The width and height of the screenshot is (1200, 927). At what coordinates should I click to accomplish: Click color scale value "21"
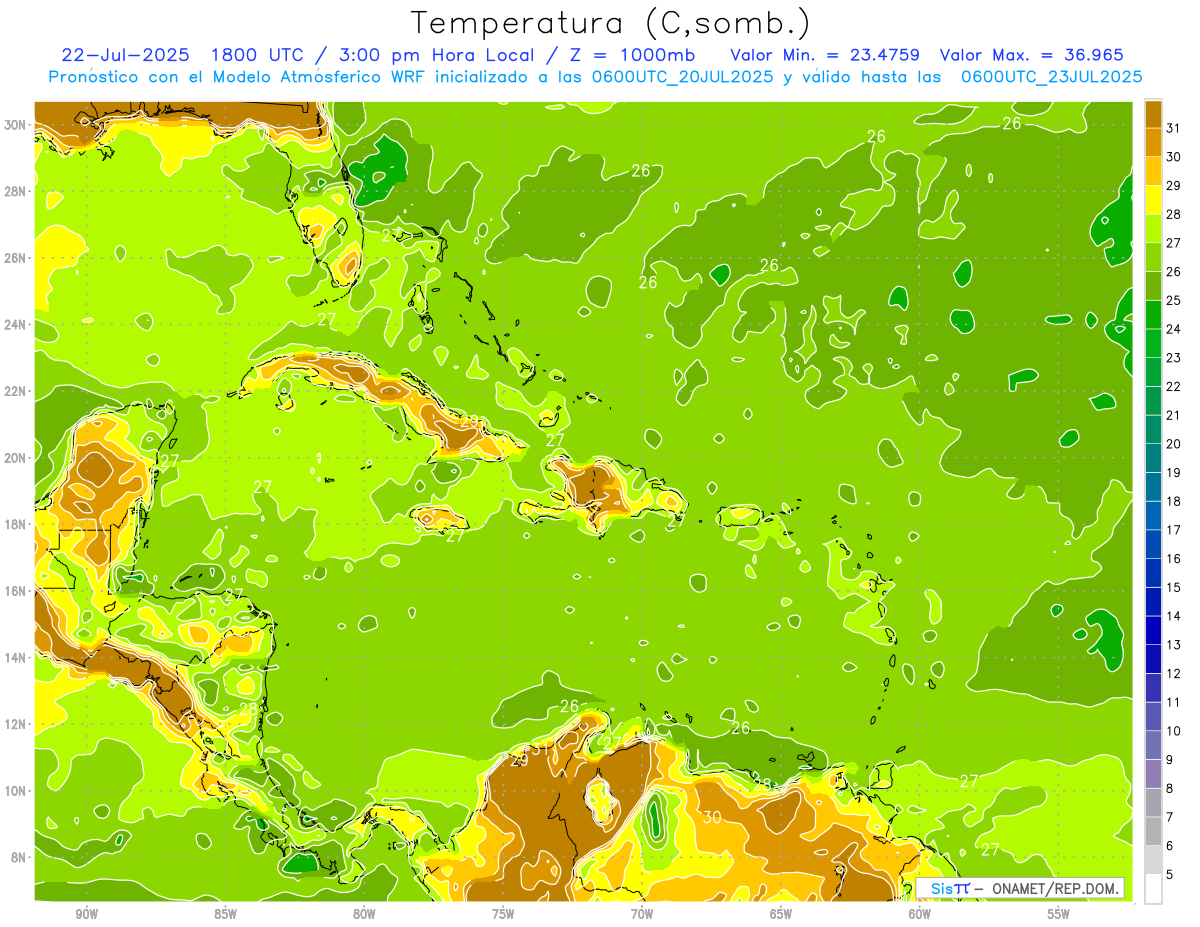pos(1174,415)
